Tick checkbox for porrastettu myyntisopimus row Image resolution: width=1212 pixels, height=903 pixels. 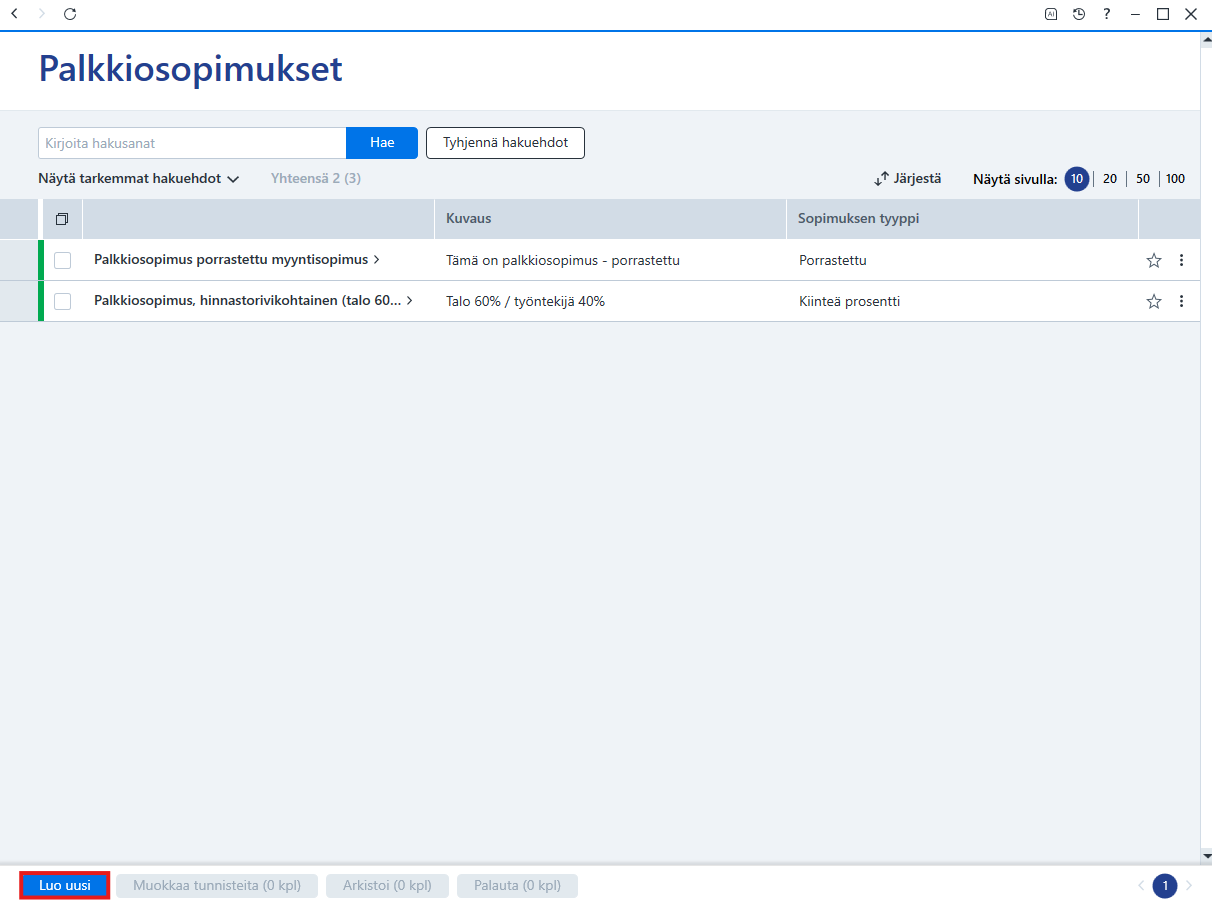coord(63,260)
